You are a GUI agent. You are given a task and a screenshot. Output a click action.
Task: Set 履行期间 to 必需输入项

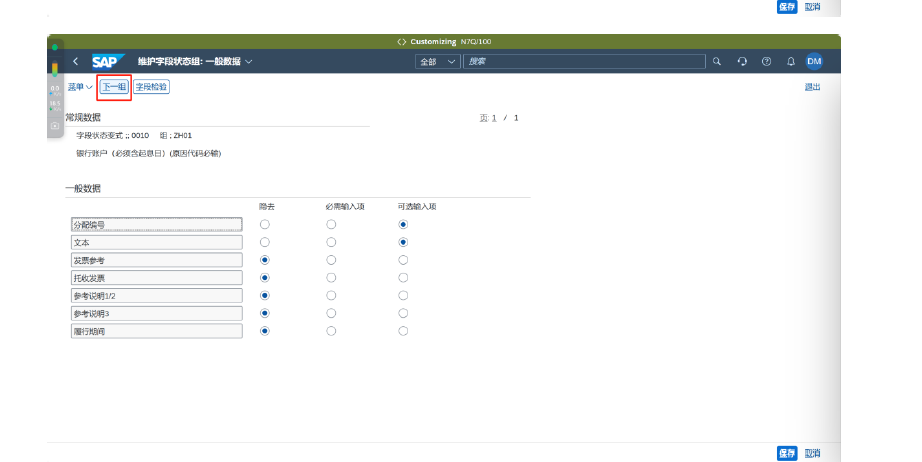(331, 331)
